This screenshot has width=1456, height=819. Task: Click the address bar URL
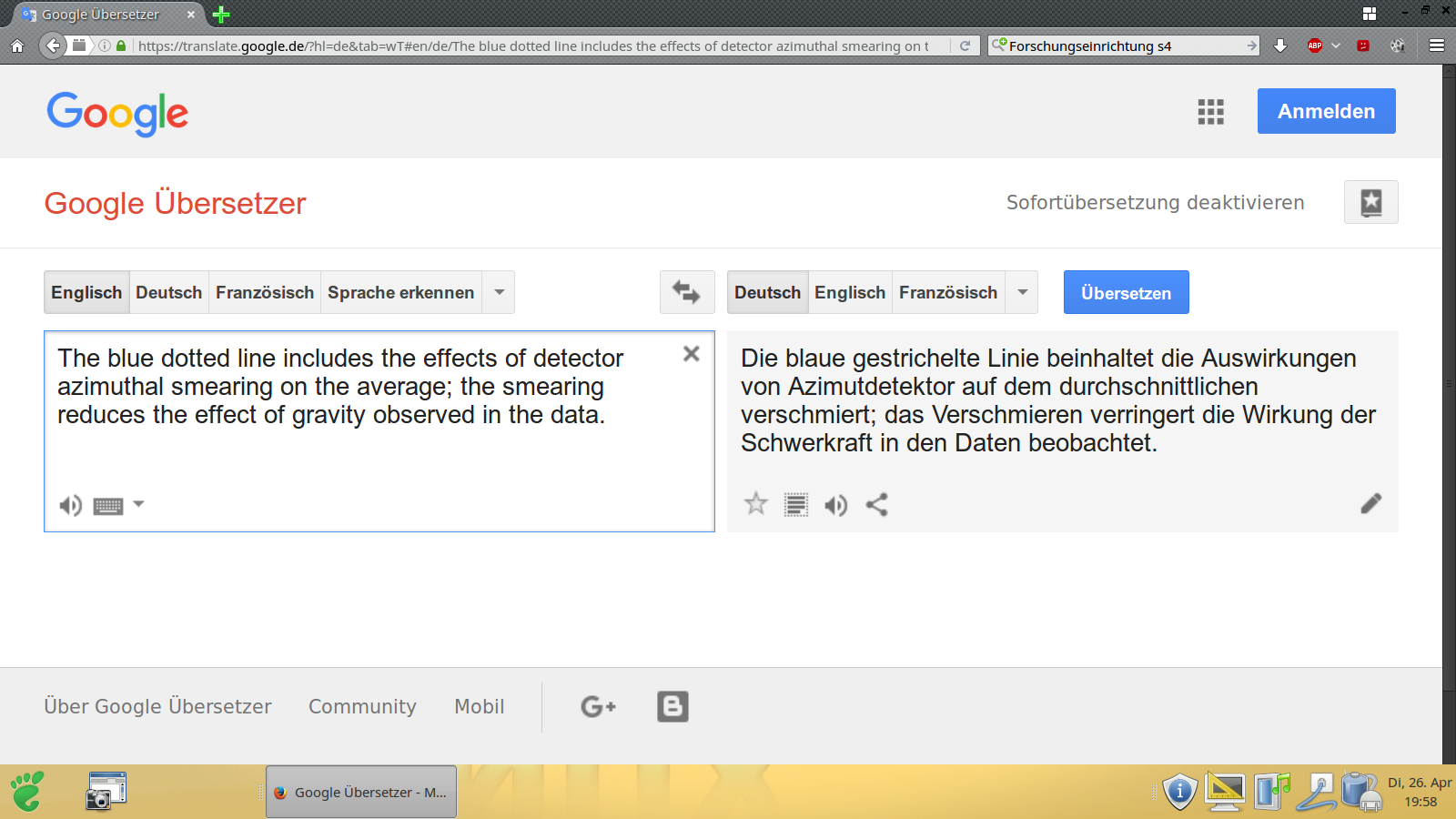pyautogui.click(x=533, y=45)
